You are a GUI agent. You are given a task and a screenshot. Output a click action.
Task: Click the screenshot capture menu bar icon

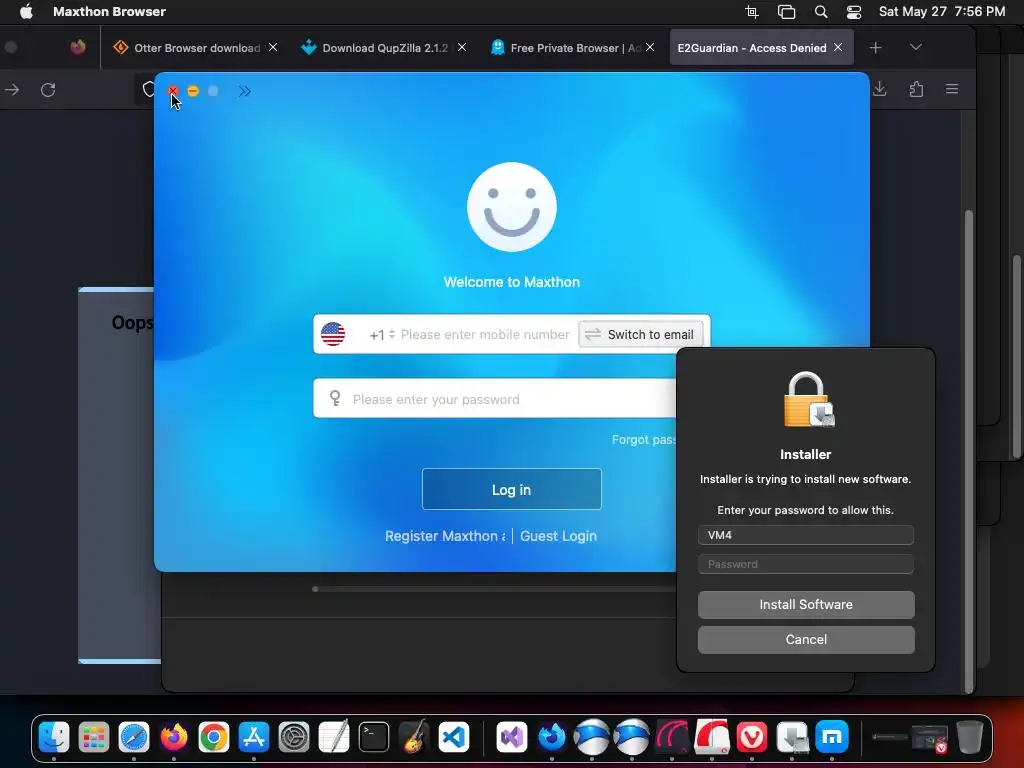(752, 12)
